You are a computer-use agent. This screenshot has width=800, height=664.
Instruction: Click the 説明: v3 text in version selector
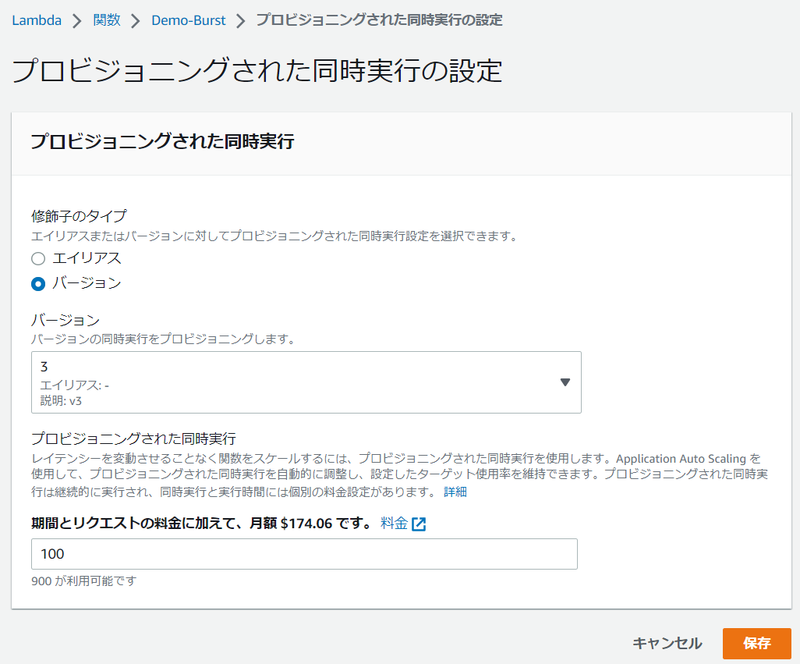coord(61,401)
